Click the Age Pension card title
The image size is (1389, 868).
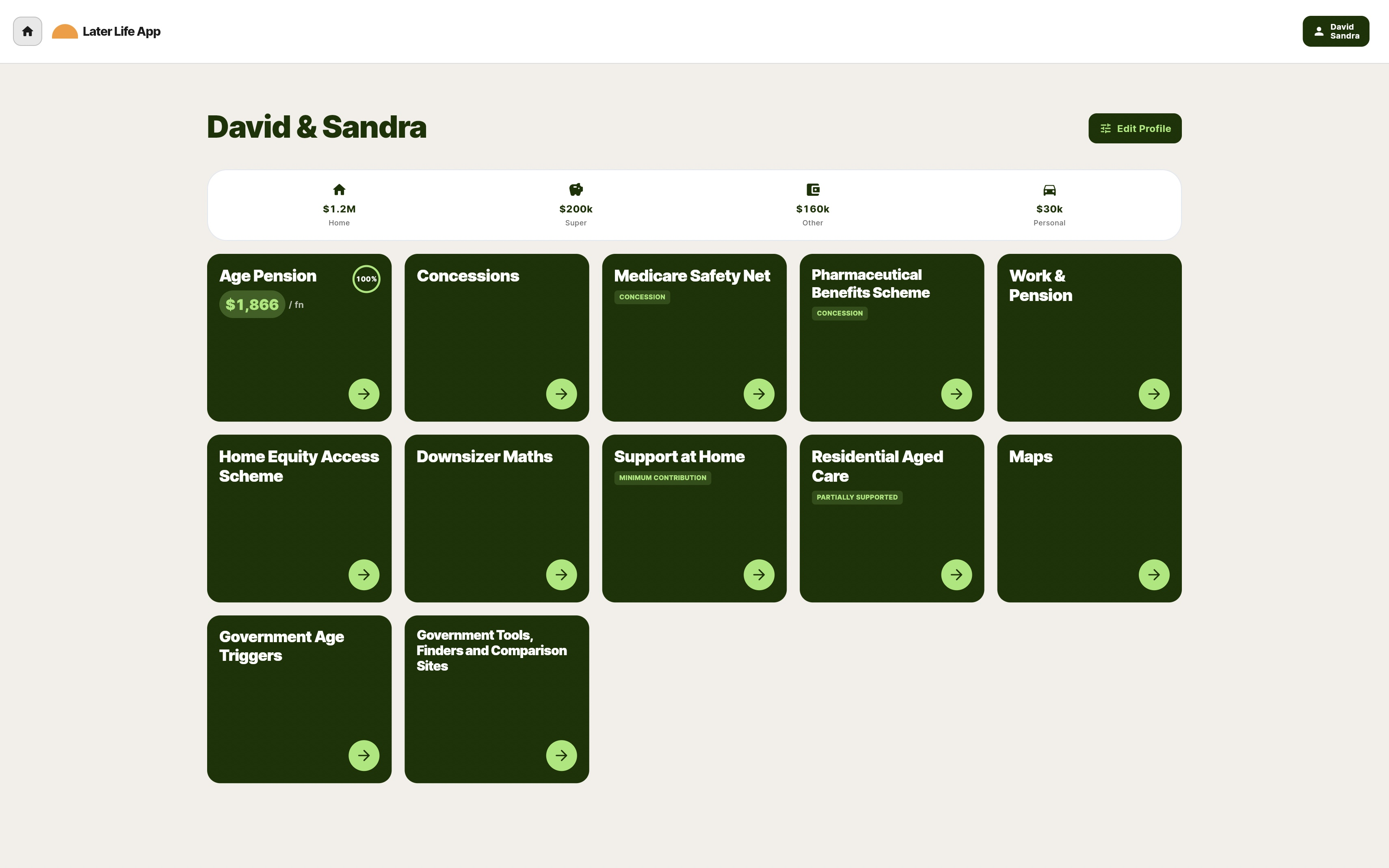coord(268,276)
